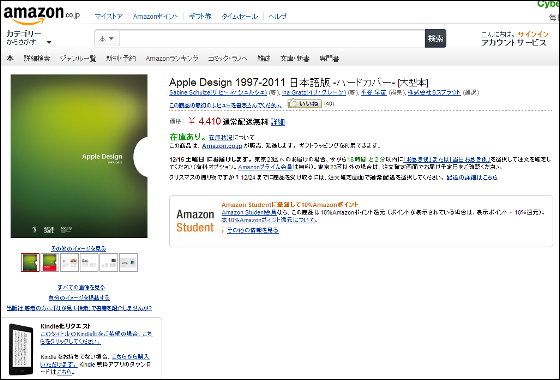560x380 pixels.
Task: Select ジャンル一覧 in the navigation bar
Action: tap(78, 58)
